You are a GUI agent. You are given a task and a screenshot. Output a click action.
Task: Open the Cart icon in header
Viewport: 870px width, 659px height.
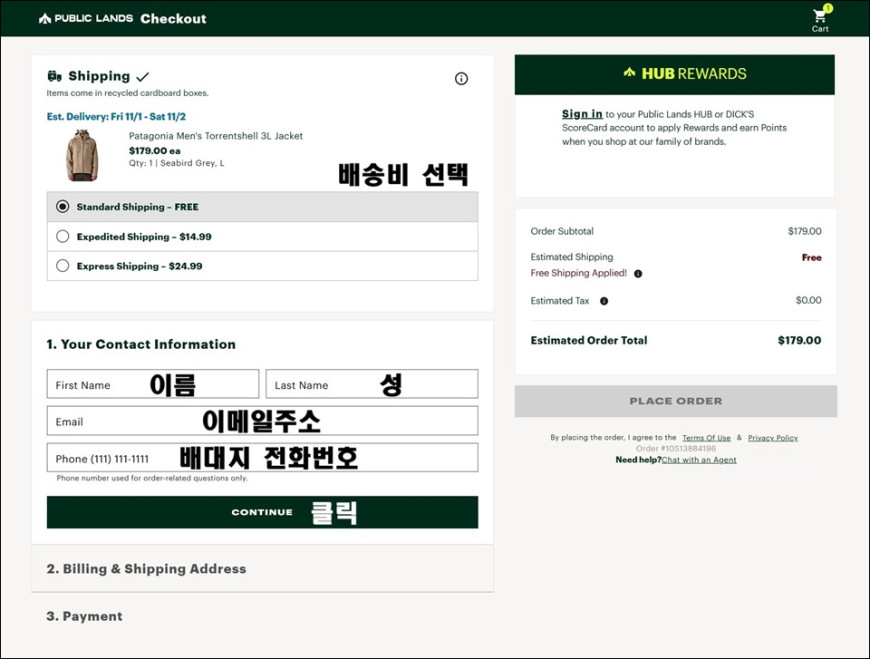[x=821, y=19]
